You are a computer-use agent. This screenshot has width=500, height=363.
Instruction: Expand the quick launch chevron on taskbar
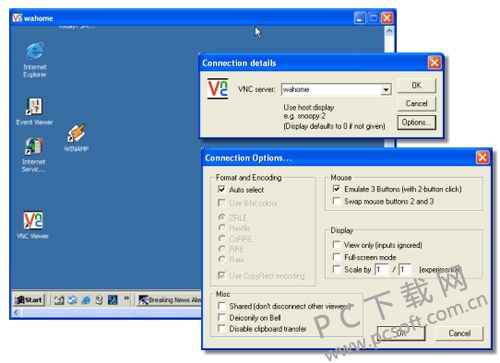click(126, 298)
